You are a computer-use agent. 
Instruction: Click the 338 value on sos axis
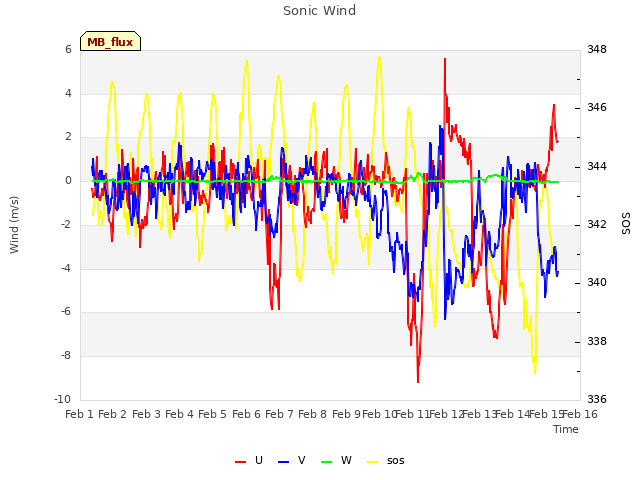pos(597,341)
